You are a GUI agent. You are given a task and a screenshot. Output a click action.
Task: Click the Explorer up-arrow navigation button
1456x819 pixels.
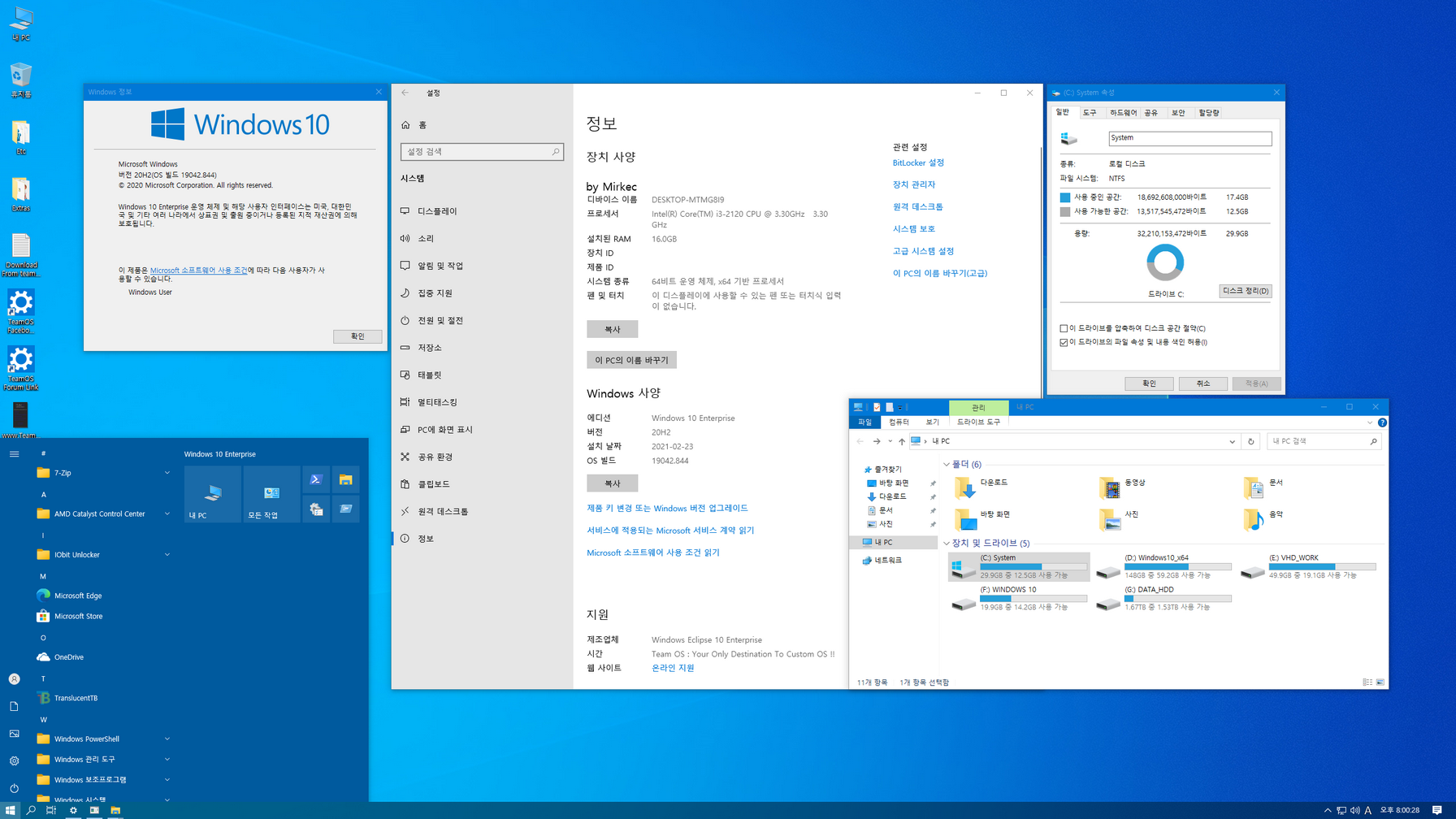(x=901, y=441)
